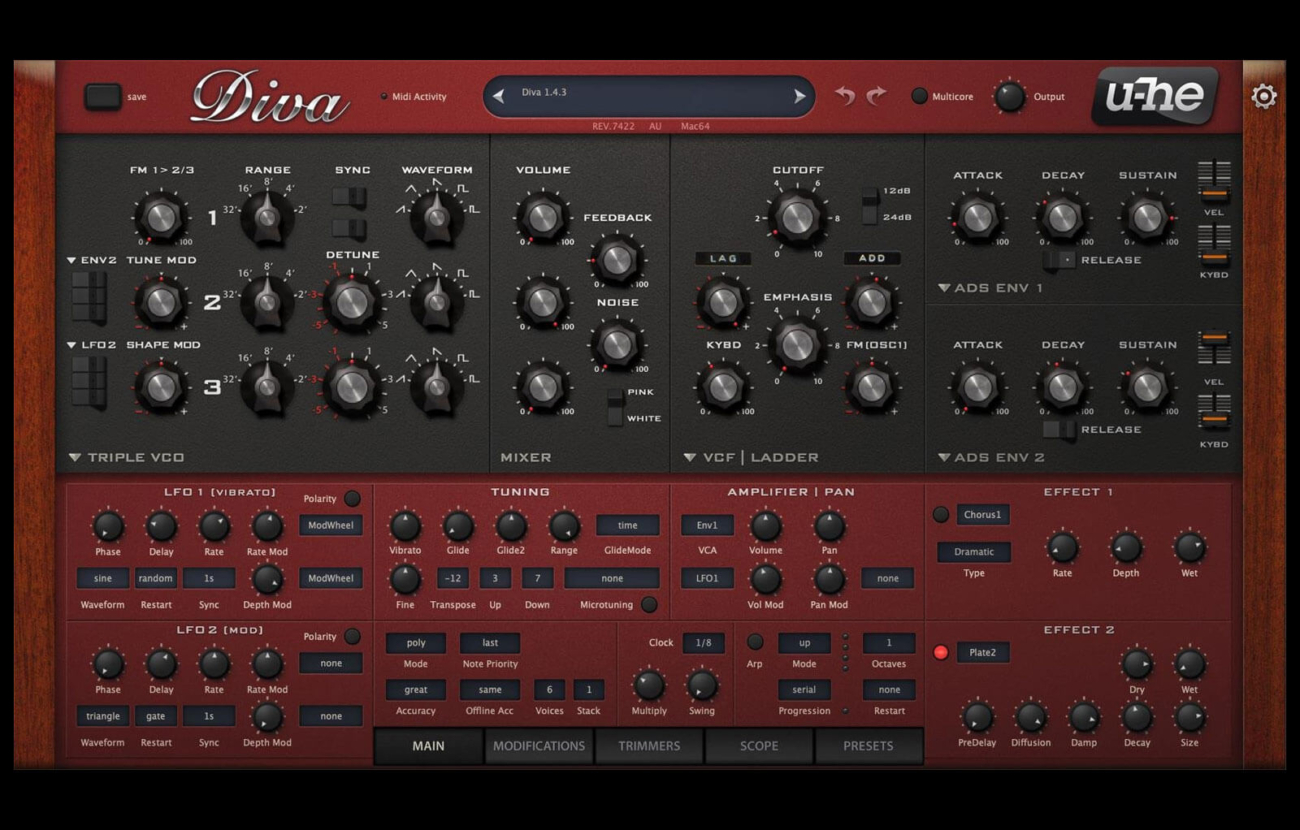
Task: Toggle the Arp on/off button
Action: (x=755, y=642)
